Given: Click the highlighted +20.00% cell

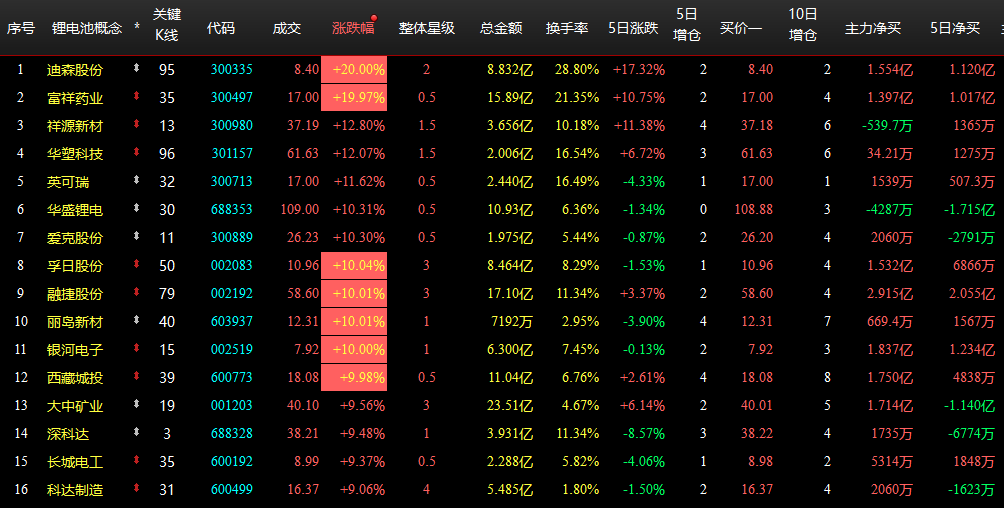Looking at the screenshot, I should pyautogui.click(x=354, y=69).
